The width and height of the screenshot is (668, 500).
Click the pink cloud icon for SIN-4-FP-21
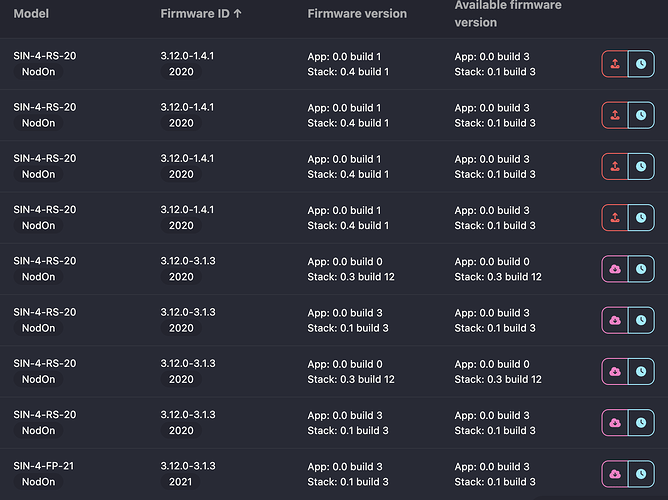(614, 474)
